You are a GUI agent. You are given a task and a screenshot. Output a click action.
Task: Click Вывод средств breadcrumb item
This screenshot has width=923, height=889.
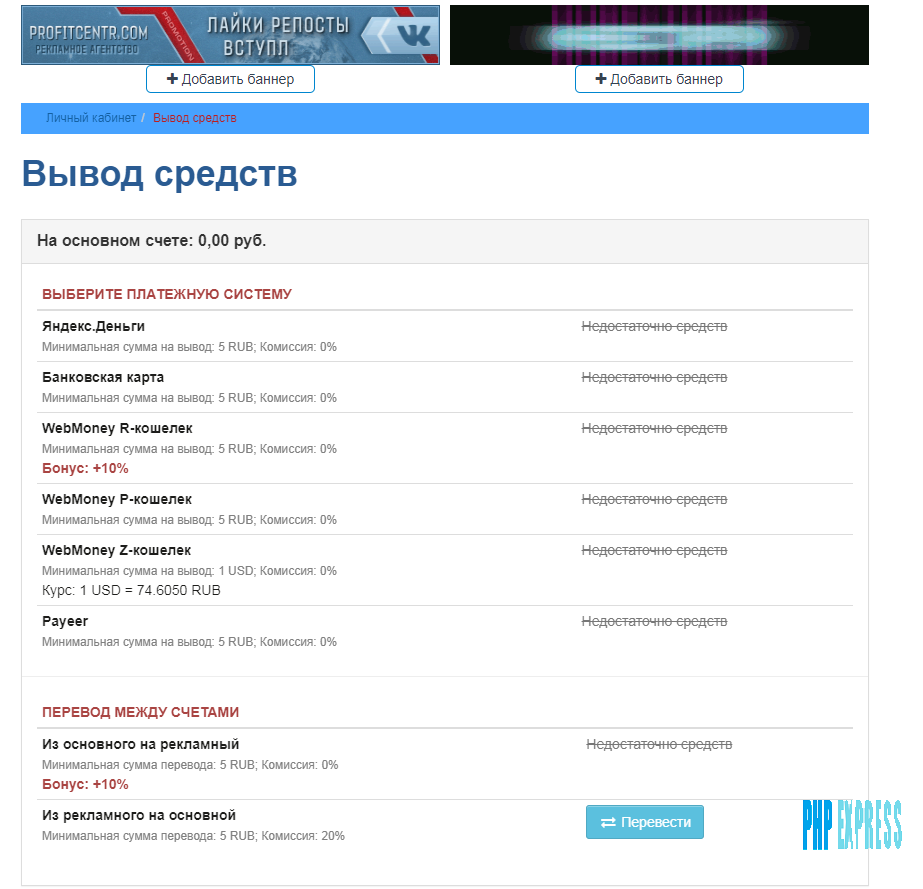[195, 118]
